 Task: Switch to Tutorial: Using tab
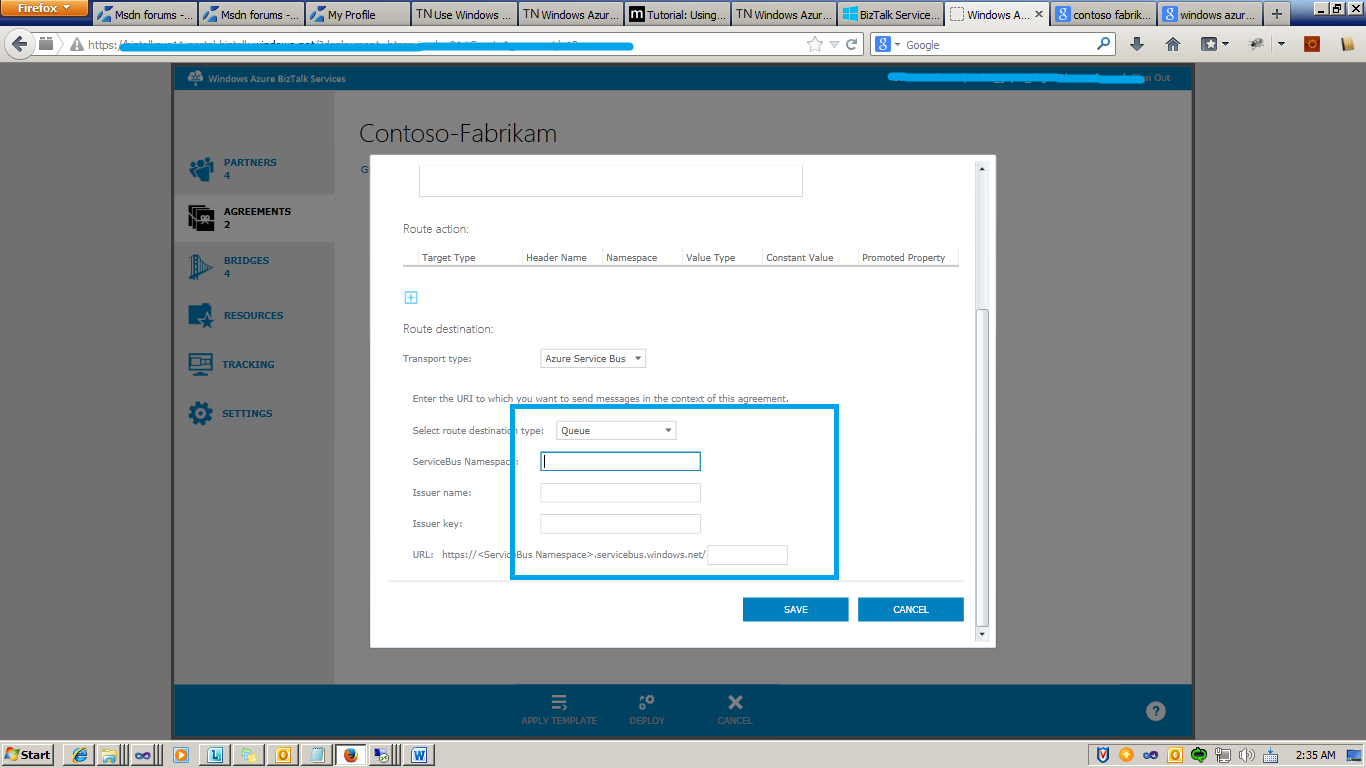tap(677, 14)
